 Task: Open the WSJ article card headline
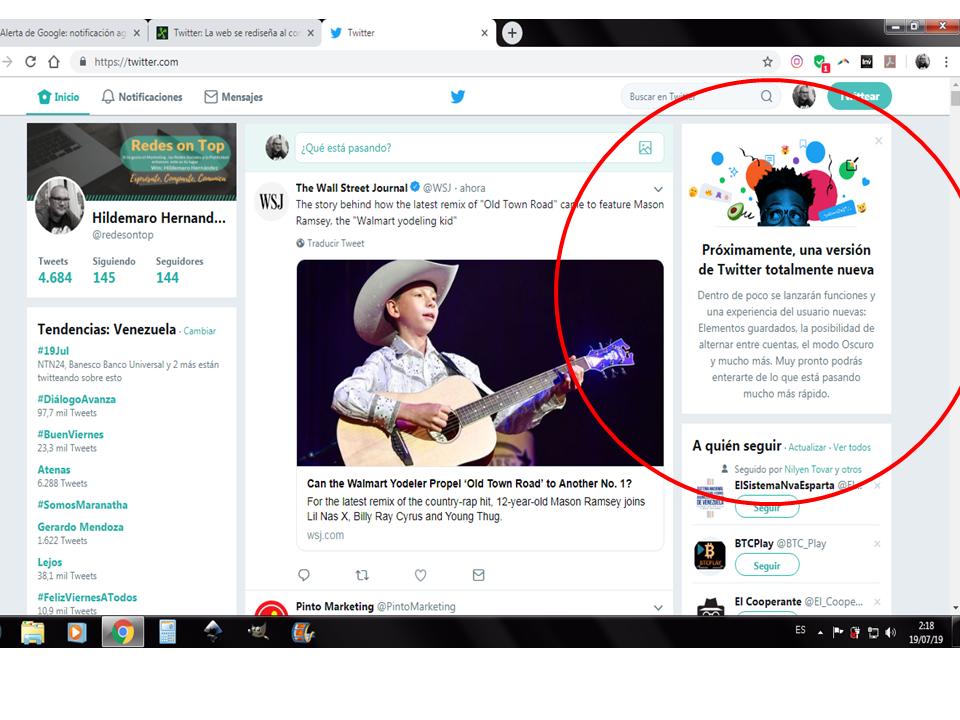coord(469,484)
